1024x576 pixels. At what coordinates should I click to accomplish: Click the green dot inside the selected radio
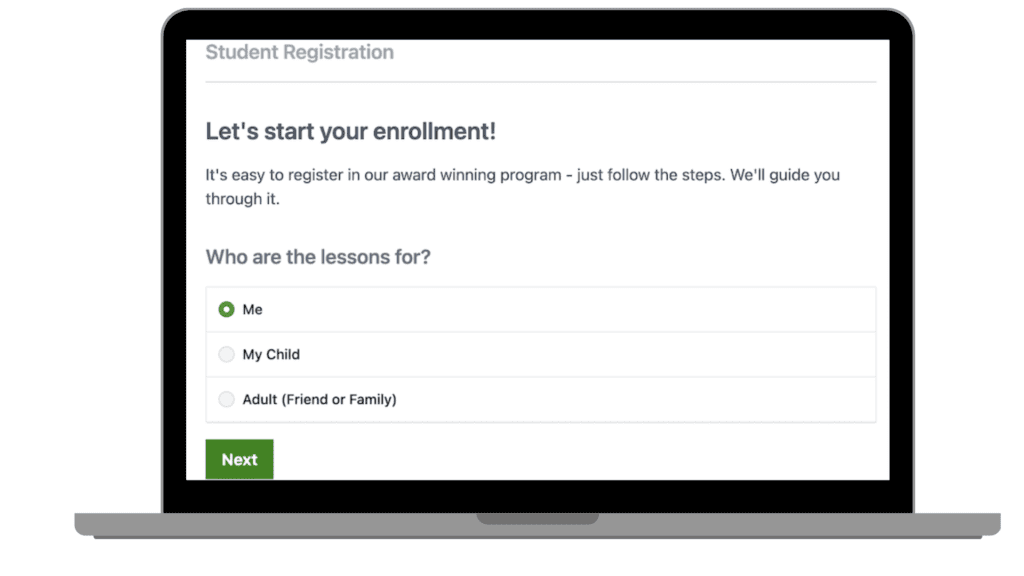(226, 310)
